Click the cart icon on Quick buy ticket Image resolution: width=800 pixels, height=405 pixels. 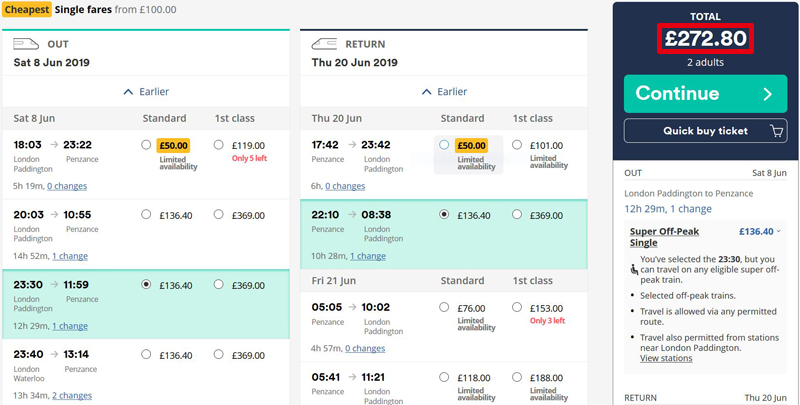(776, 131)
